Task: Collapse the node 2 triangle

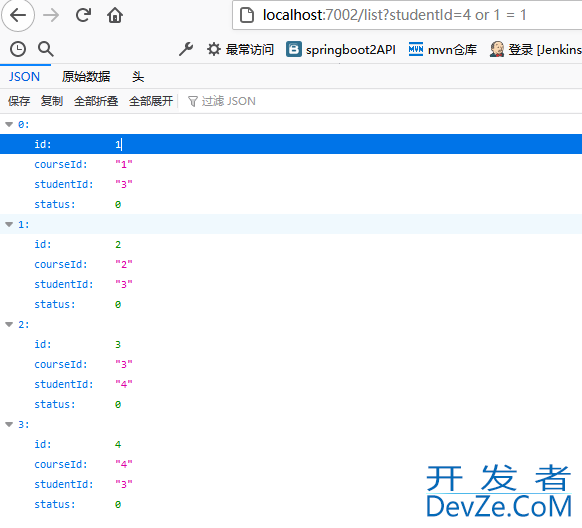Action: click(x=9, y=325)
